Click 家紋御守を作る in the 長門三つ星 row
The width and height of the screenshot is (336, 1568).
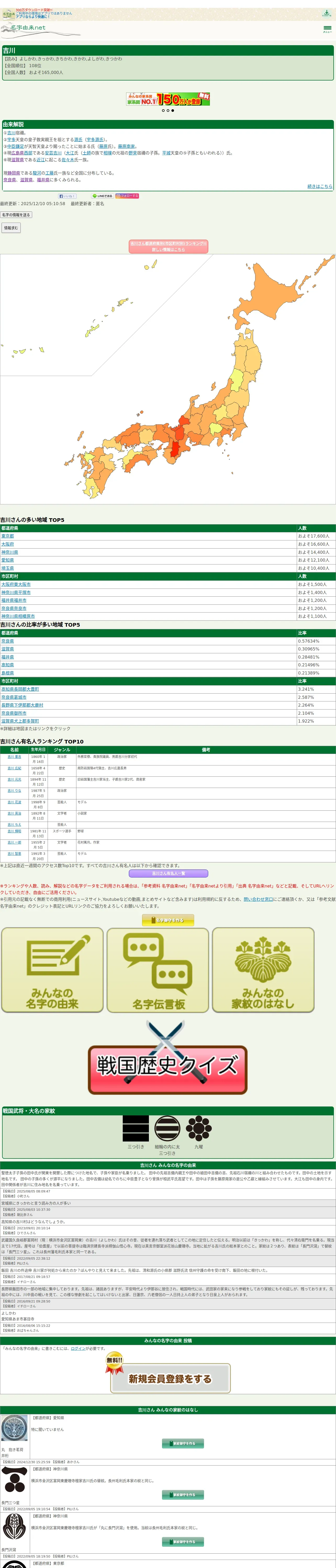click(183, 1495)
